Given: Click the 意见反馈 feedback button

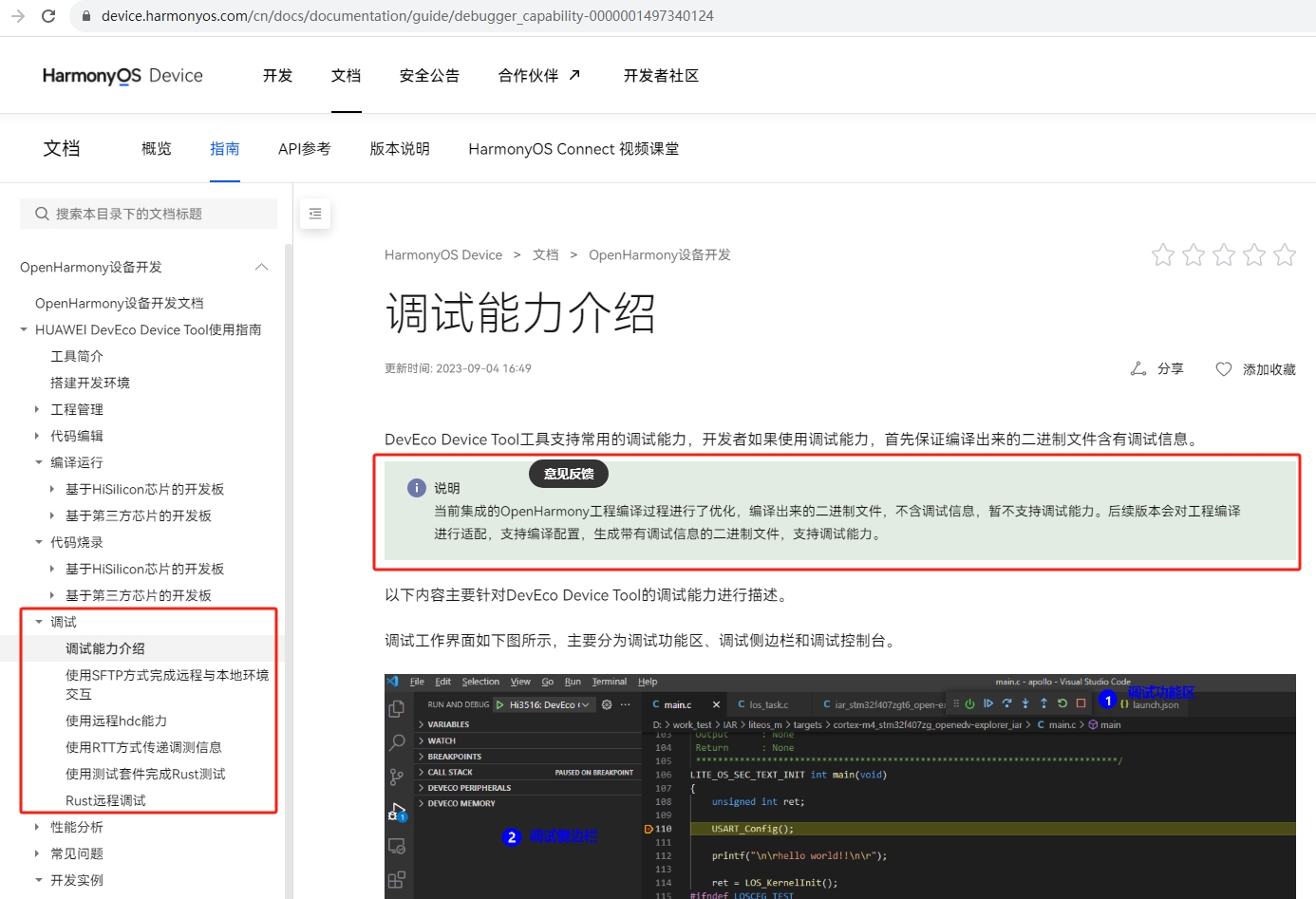Looking at the screenshot, I should [569, 474].
